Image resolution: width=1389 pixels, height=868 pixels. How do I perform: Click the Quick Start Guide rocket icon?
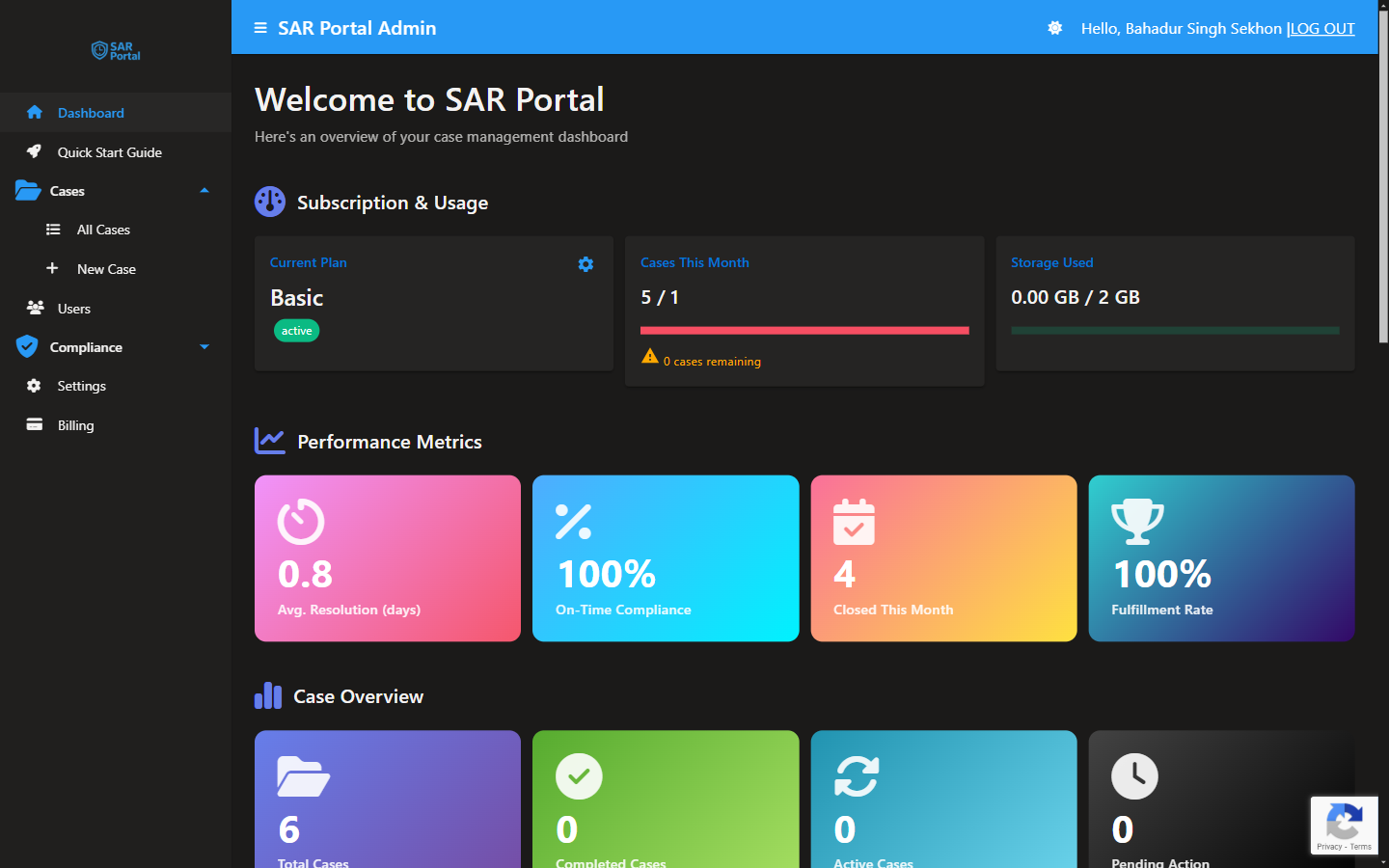pos(35,151)
